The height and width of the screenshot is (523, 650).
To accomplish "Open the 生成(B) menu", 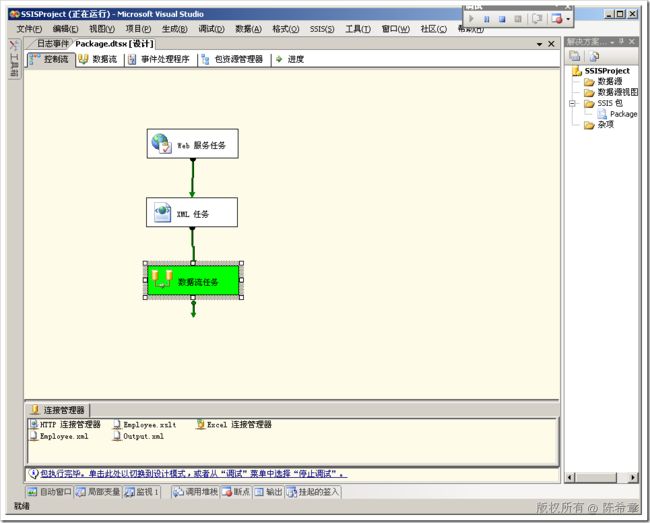I will (175, 29).
